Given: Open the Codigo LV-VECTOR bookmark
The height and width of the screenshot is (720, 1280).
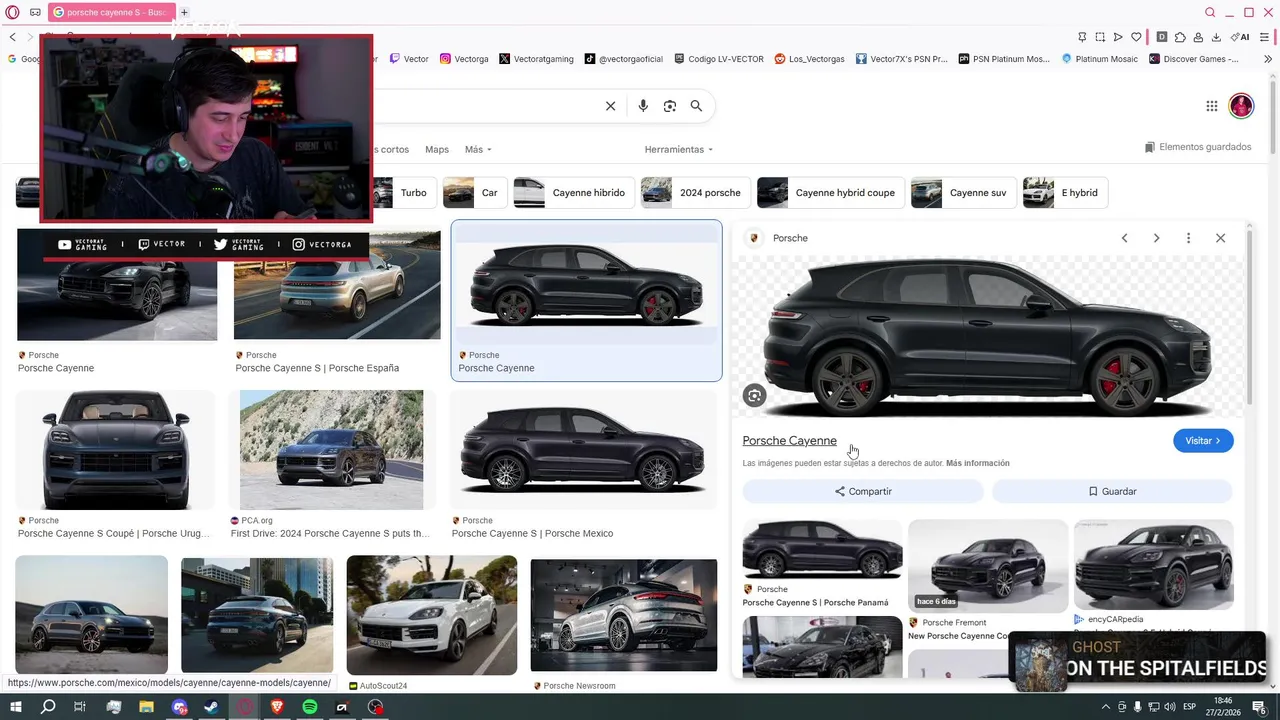Looking at the screenshot, I should [719, 59].
